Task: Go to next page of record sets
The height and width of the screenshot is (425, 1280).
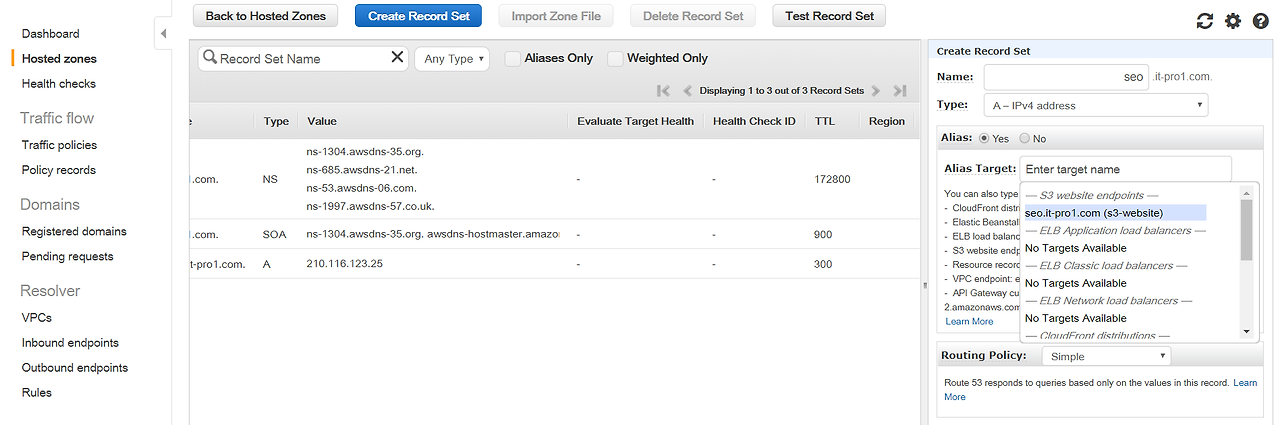Action: click(x=876, y=90)
